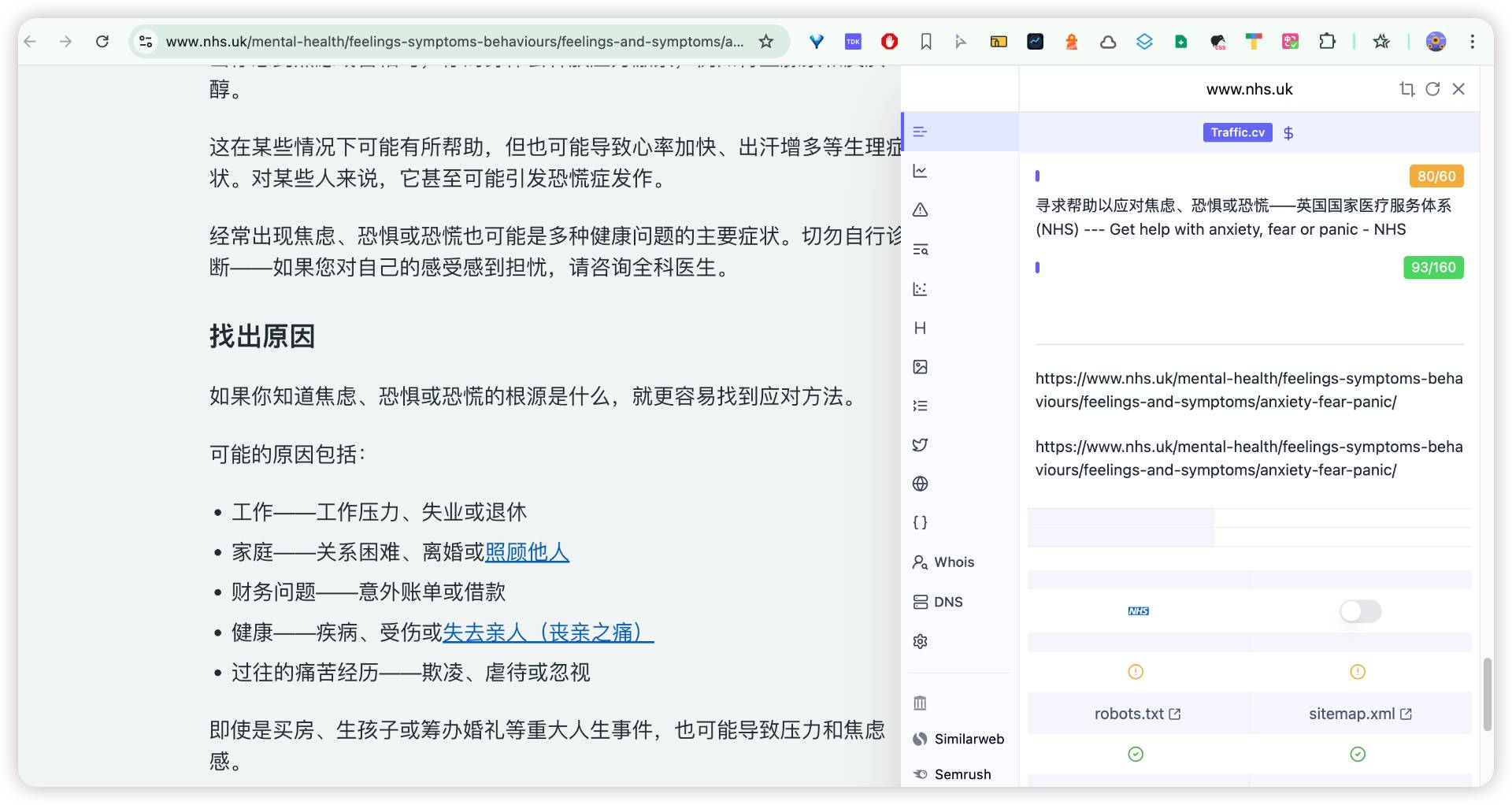The height and width of the screenshot is (805, 1512).
Task: Click the page title text in panel
Action: [x=1243, y=217]
